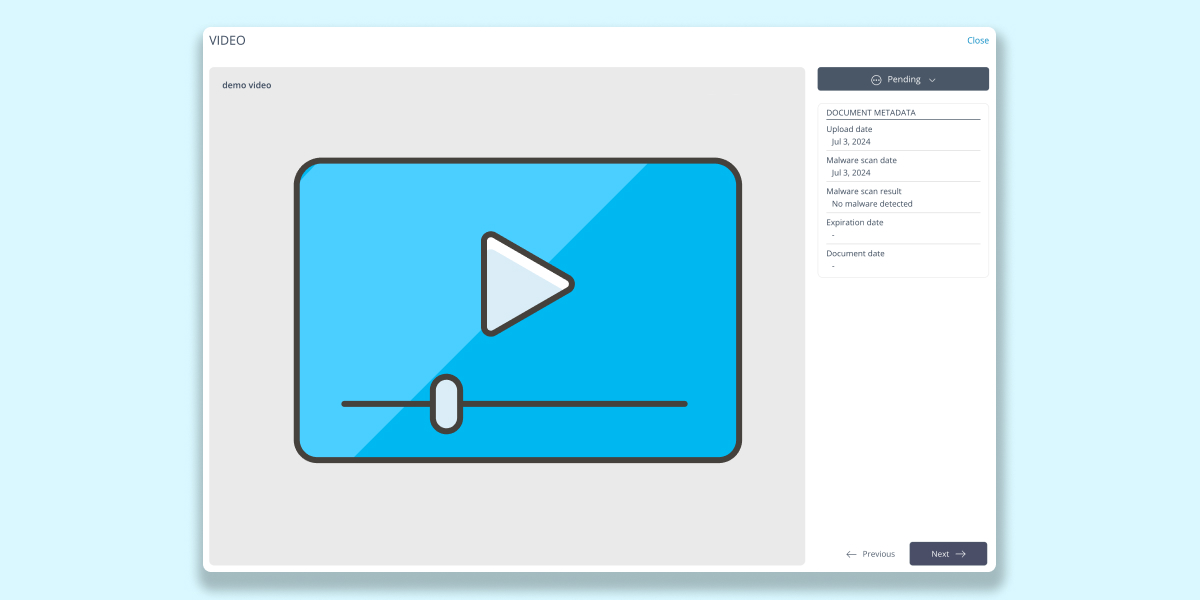Click the left arrow icon beside Previous

pyautogui.click(x=851, y=554)
